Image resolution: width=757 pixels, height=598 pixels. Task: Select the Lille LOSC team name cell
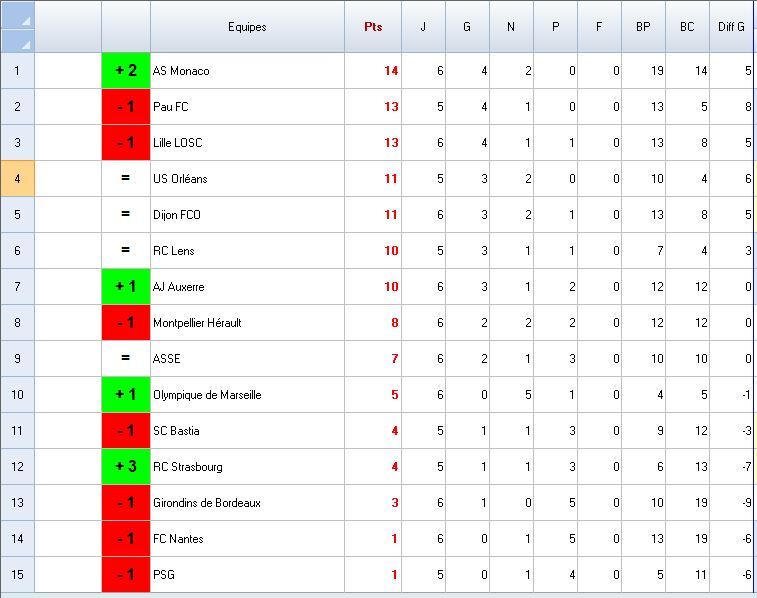click(247, 143)
